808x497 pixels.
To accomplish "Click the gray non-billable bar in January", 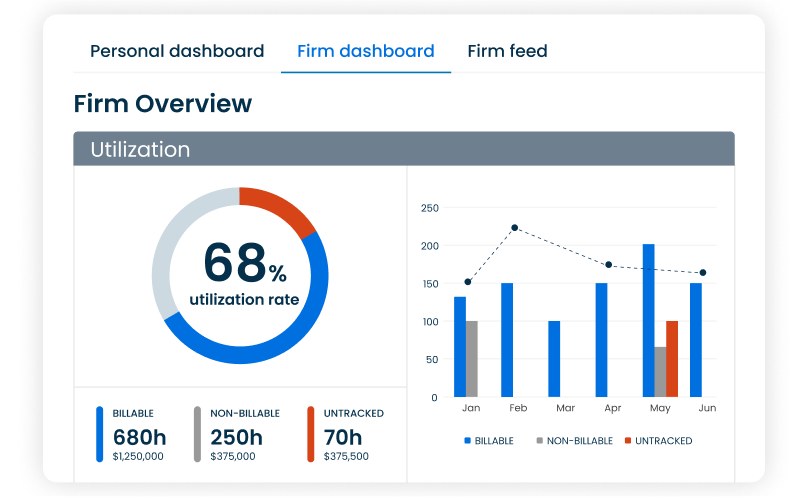I will pos(472,358).
